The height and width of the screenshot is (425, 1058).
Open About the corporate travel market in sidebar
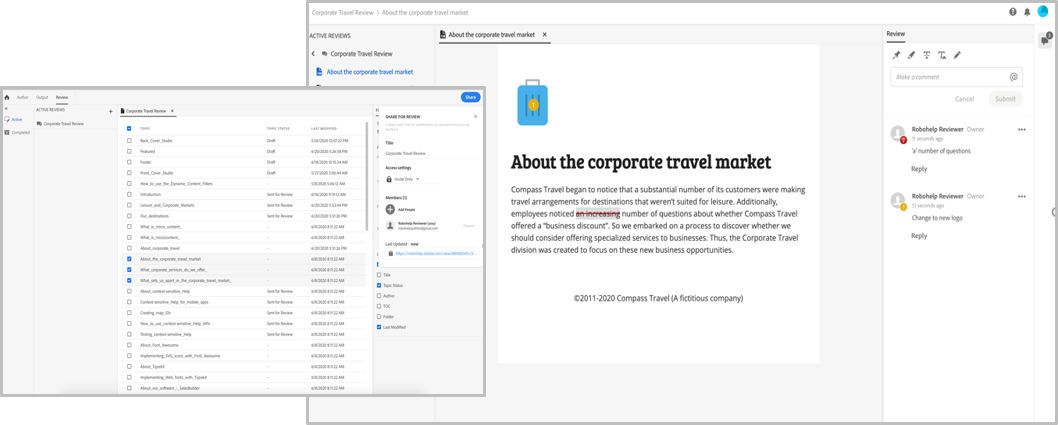[370, 72]
